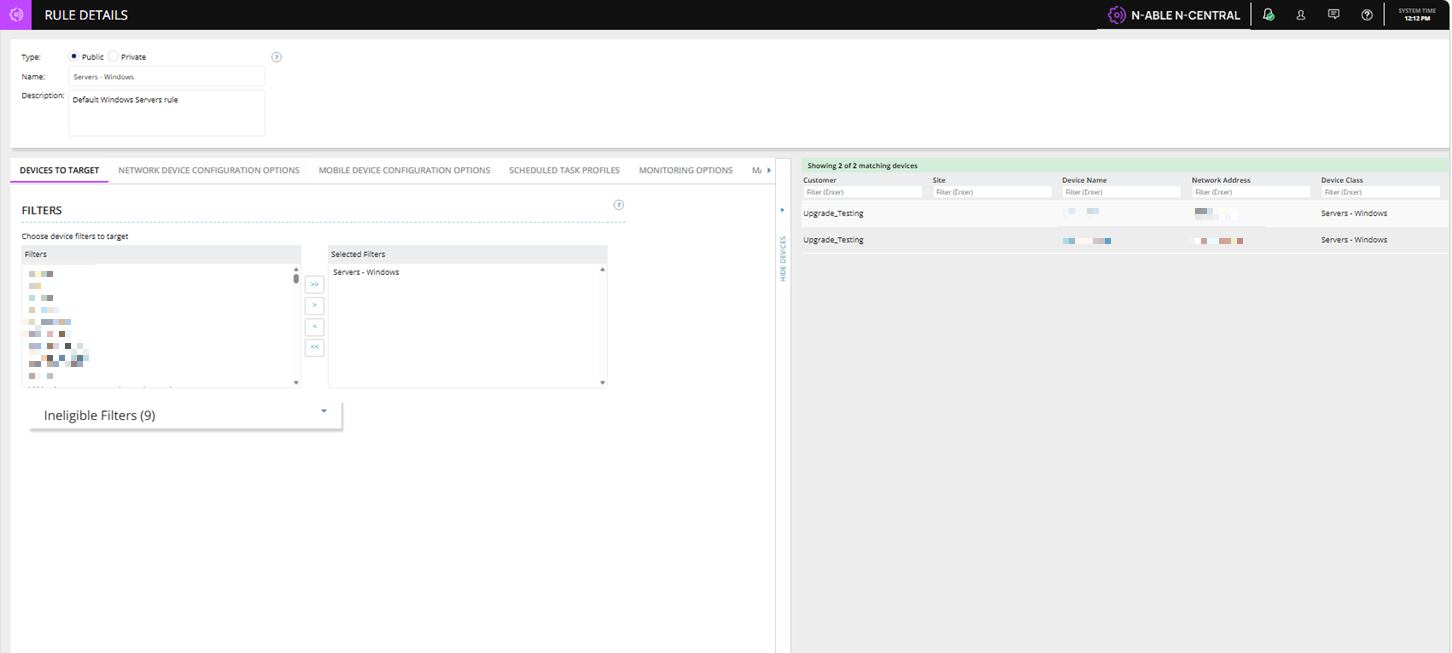
Task: Click the Device Class filter field
Action: (1381, 192)
